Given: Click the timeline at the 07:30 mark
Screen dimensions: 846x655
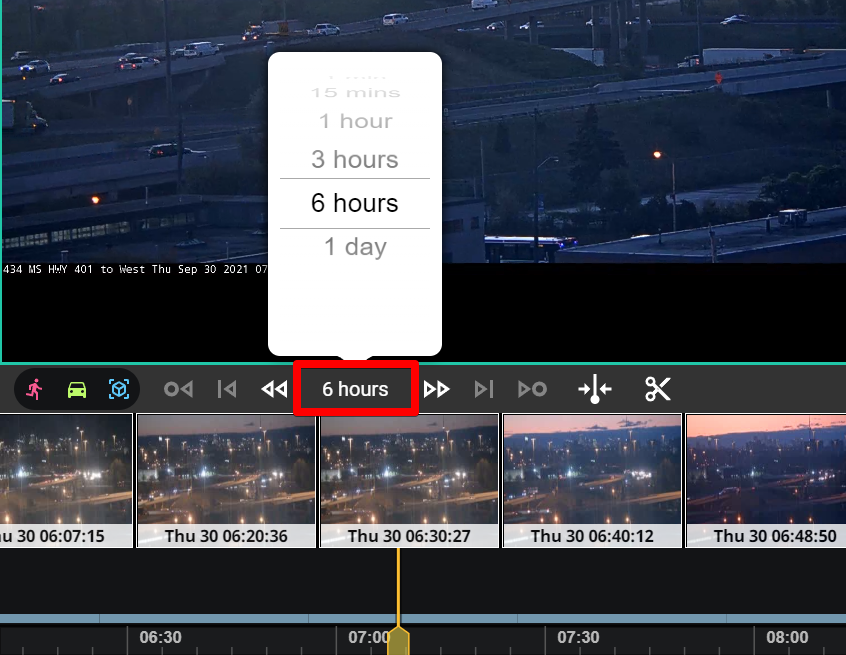Looking at the screenshot, I should [577, 637].
